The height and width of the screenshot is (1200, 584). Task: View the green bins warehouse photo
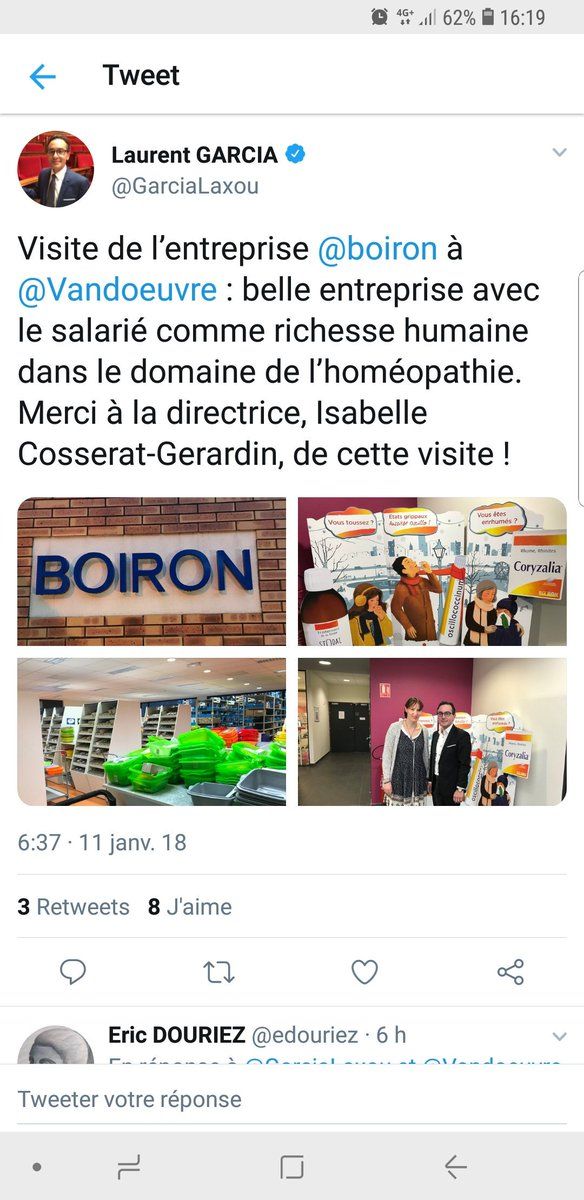pyautogui.click(x=152, y=732)
